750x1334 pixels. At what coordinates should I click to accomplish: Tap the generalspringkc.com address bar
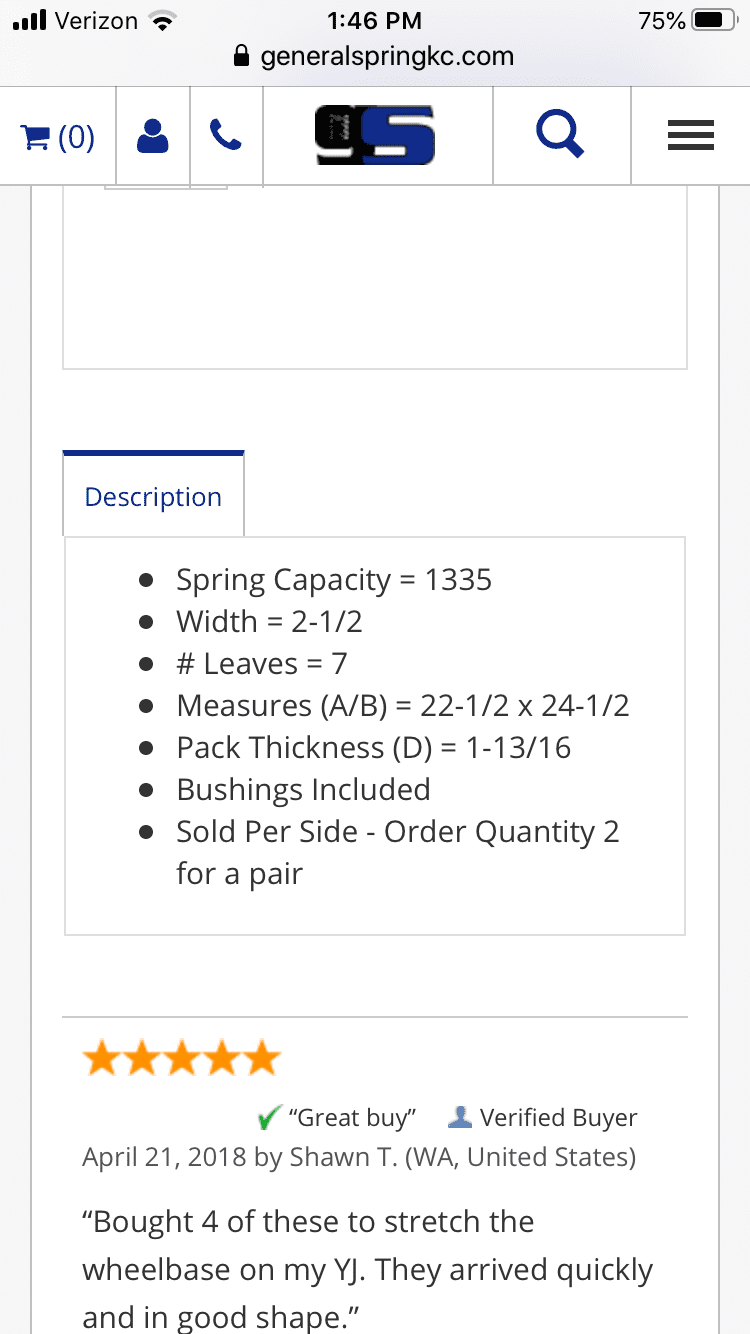point(386,56)
